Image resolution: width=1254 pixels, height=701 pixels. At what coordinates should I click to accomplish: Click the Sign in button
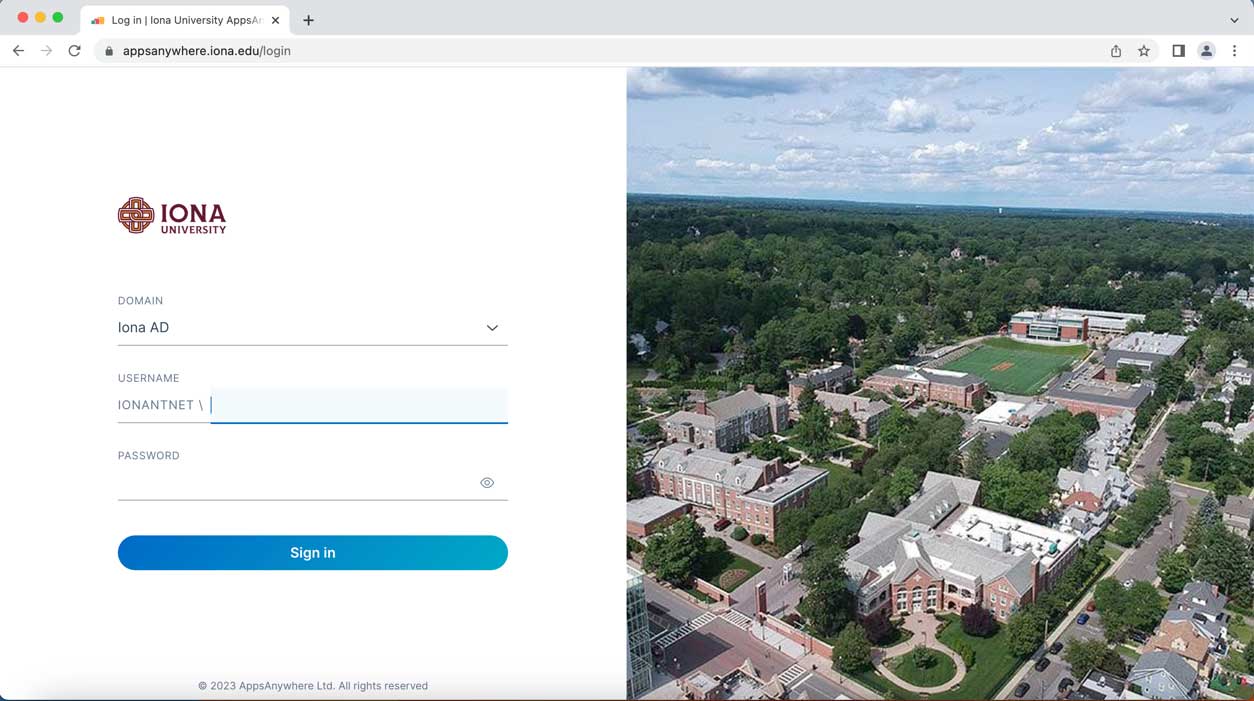point(312,553)
